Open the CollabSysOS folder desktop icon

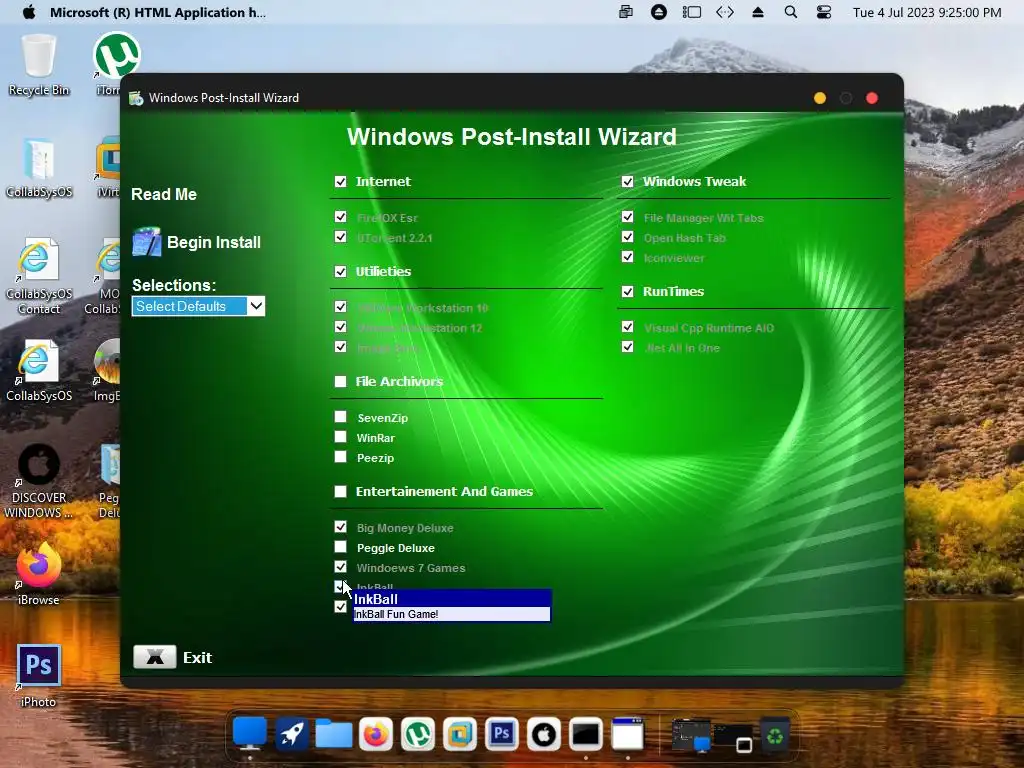39,167
